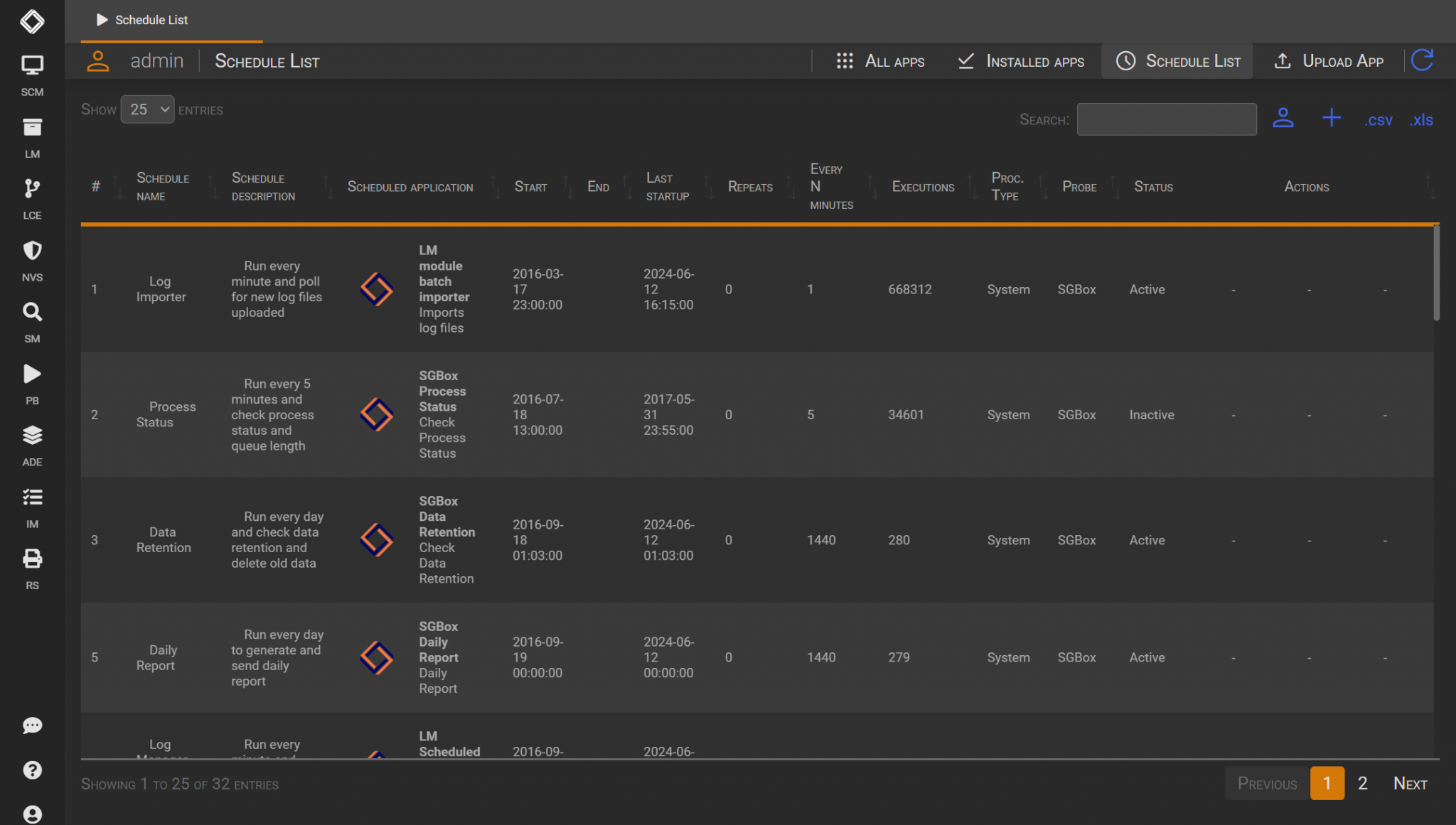Open the help icon in the sidebar
Image resolution: width=1456 pixels, height=825 pixels.
coord(32,770)
